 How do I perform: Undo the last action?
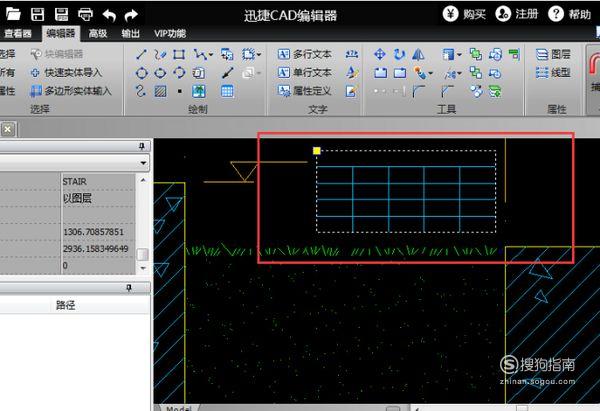pyautogui.click(x=109, y=15)
